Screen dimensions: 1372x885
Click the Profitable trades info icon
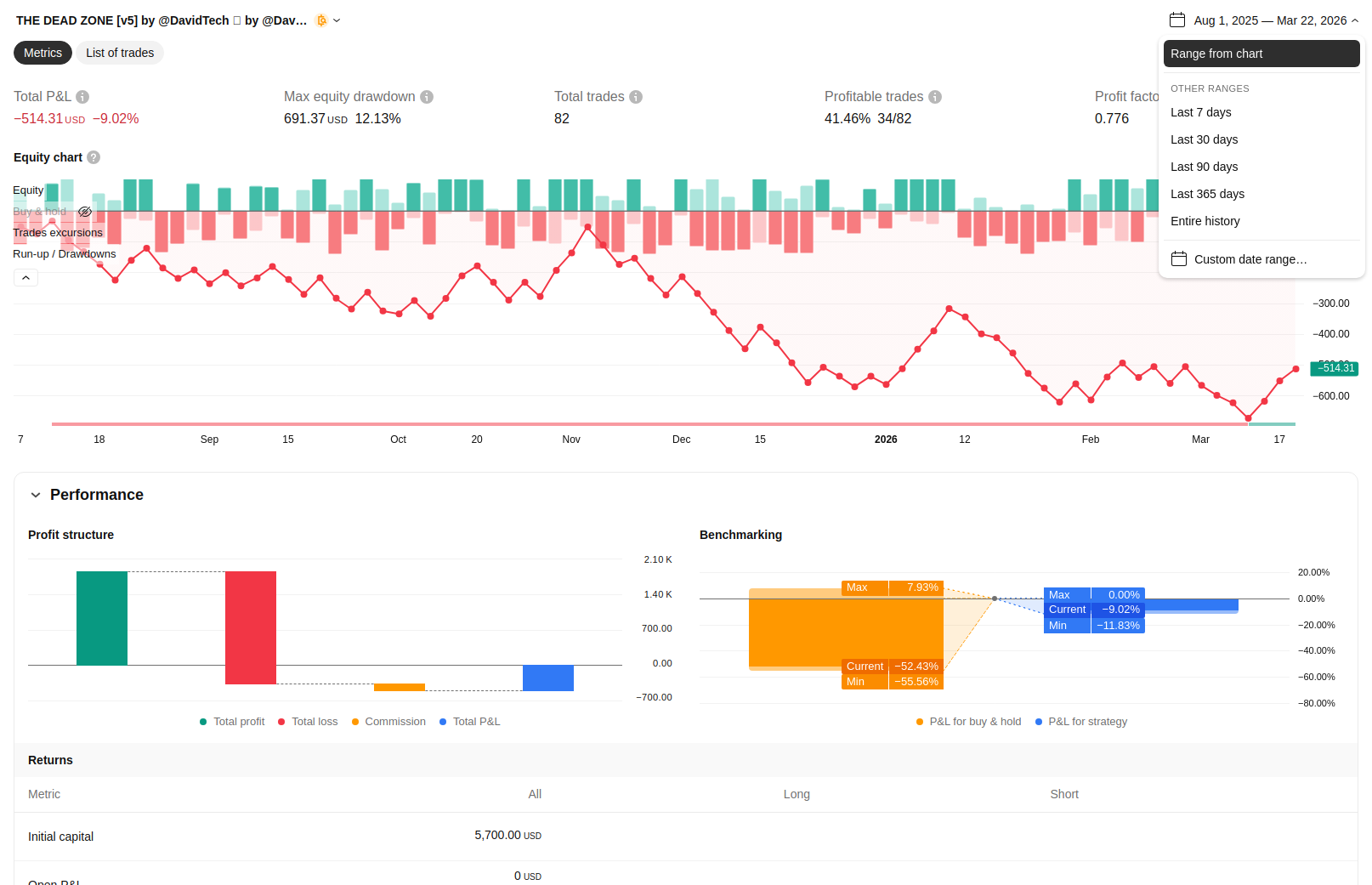click(x=935, y=97)
